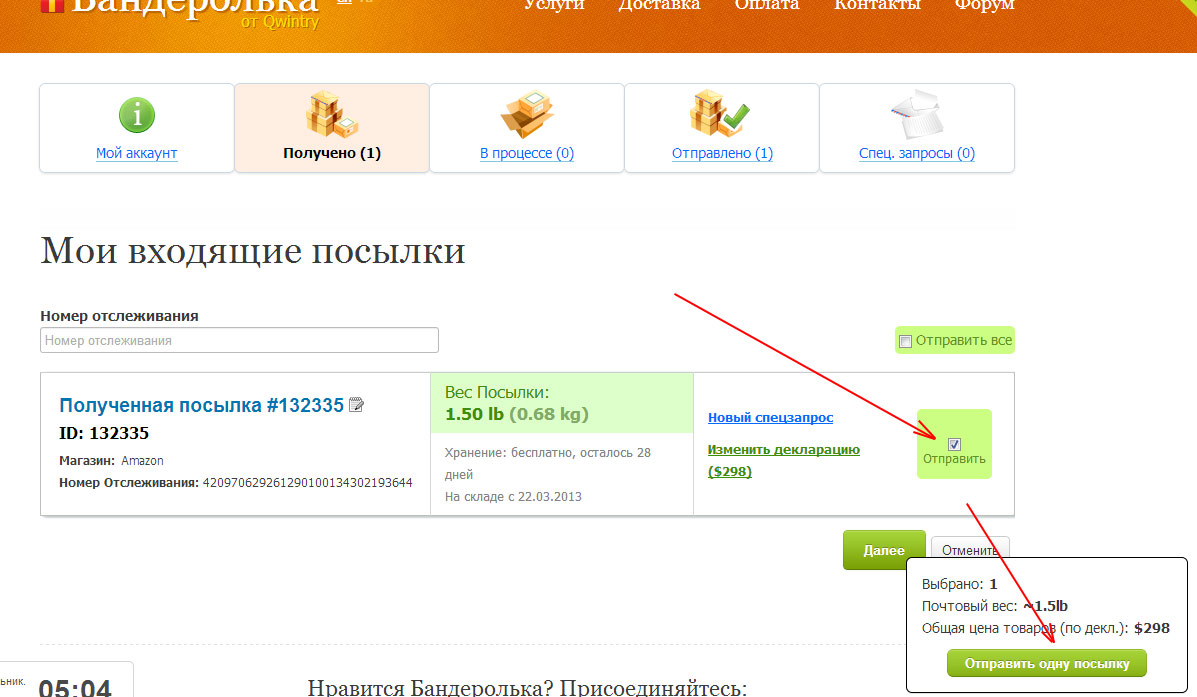
Task: Go to the Доставка menu section
Action: coord(659,5)
